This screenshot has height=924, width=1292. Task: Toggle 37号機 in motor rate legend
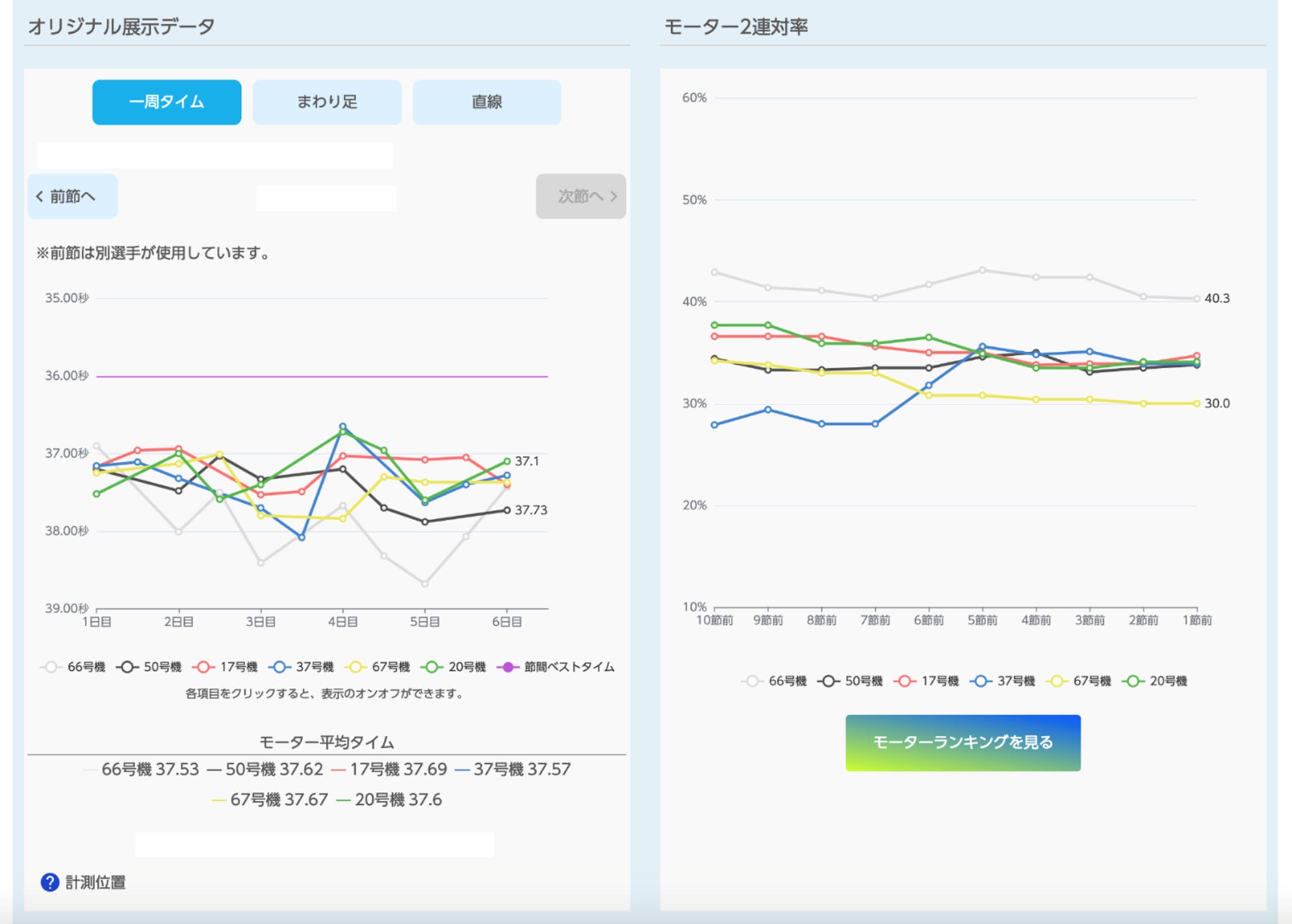point(1003,681)
